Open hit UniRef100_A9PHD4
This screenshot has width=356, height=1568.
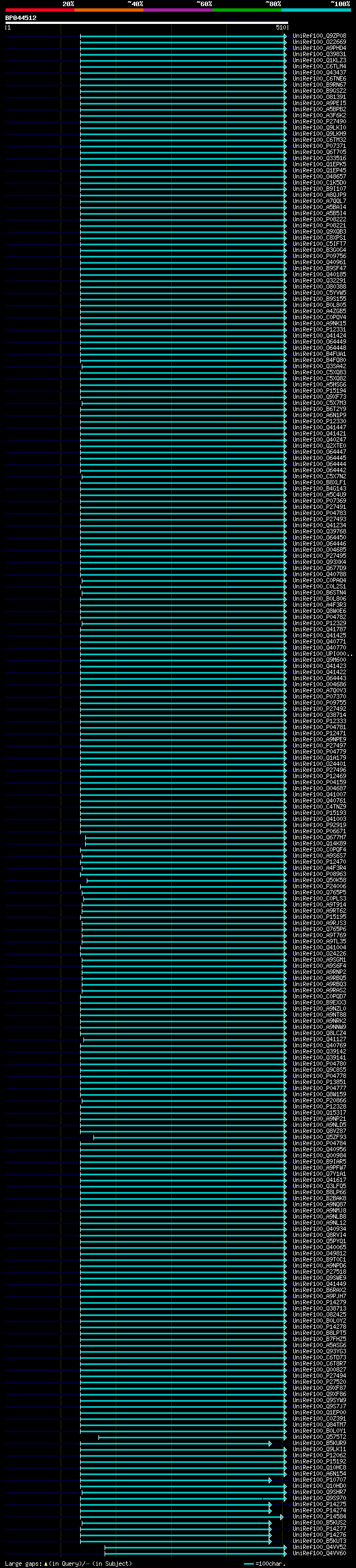[x=319, y=48]
